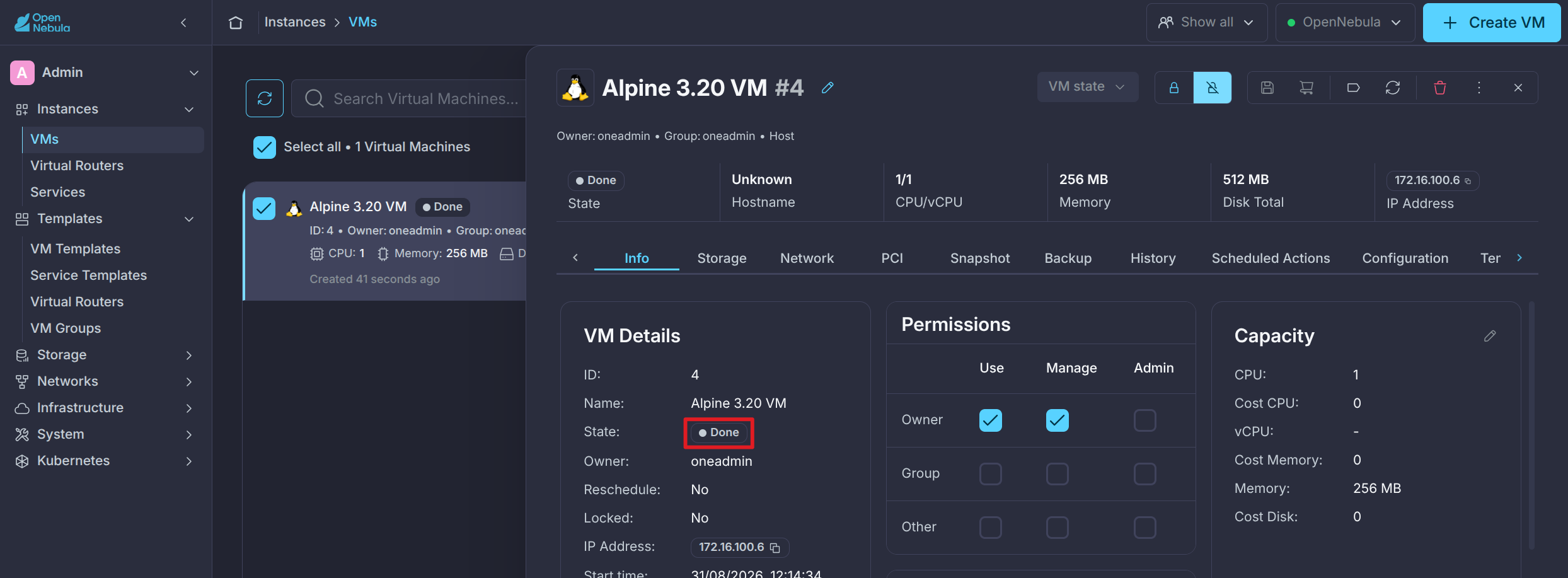Enable Other Use permission checkbox

coord(991,528)
